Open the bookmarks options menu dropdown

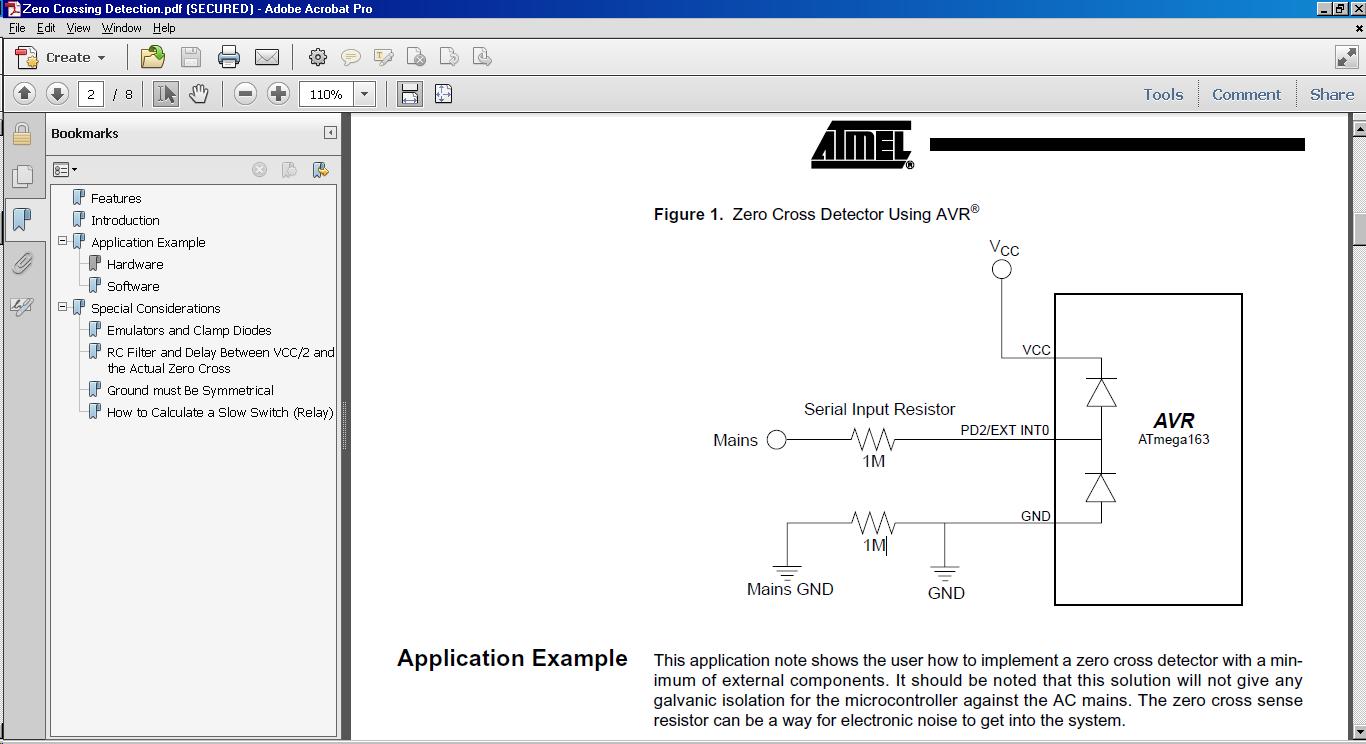tap(65, 170)
